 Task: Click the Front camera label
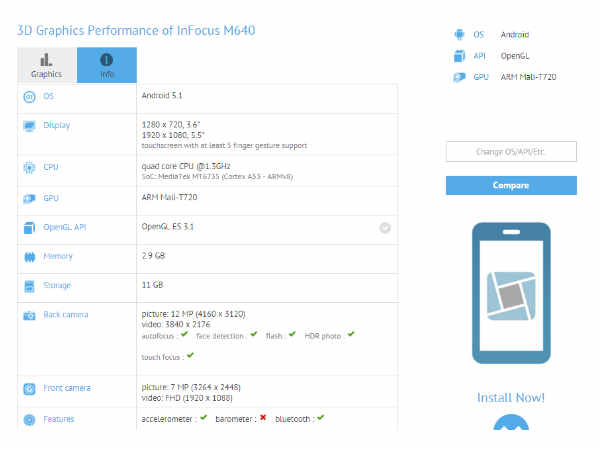point(67,388)
